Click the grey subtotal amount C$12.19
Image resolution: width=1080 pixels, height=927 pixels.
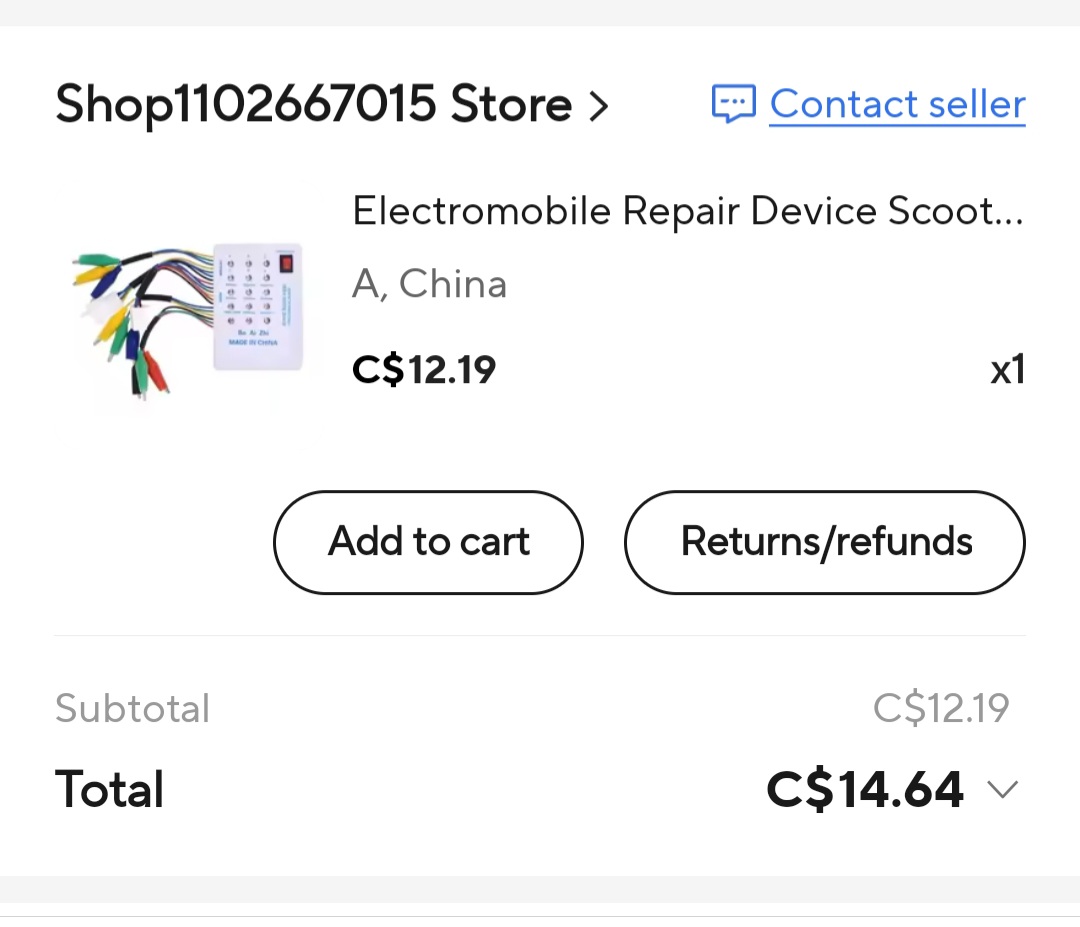(940, 709)
